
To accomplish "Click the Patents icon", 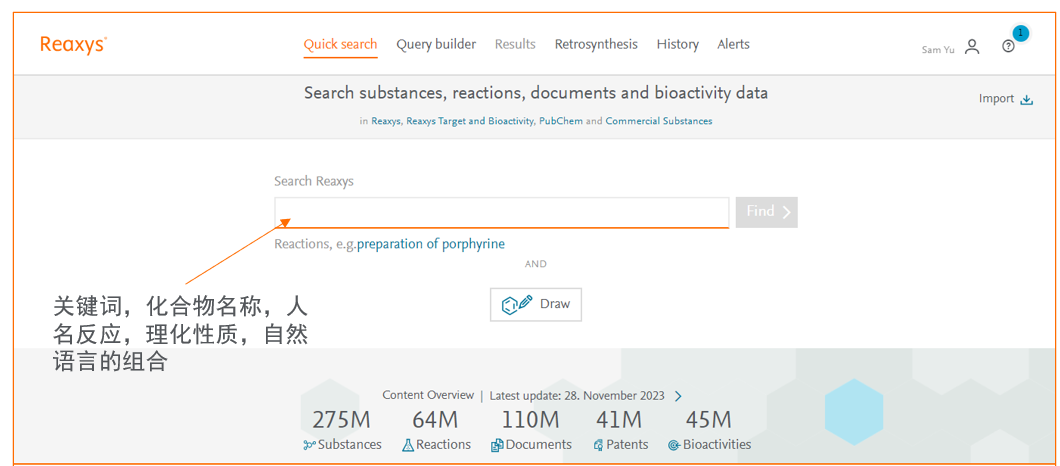I will [x=598, y=445].
